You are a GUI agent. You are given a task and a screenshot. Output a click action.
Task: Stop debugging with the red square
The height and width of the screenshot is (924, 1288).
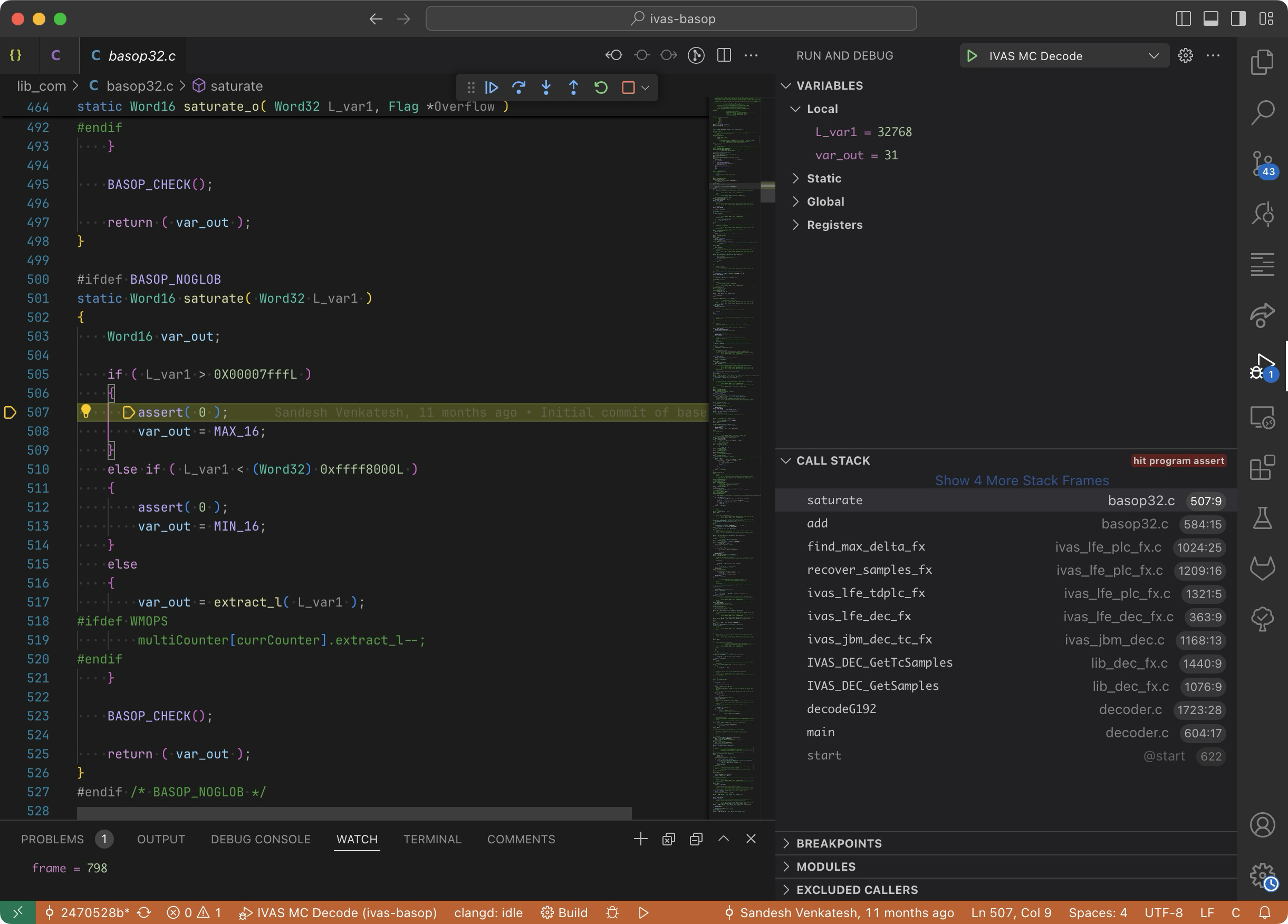(x=628, y=88)
